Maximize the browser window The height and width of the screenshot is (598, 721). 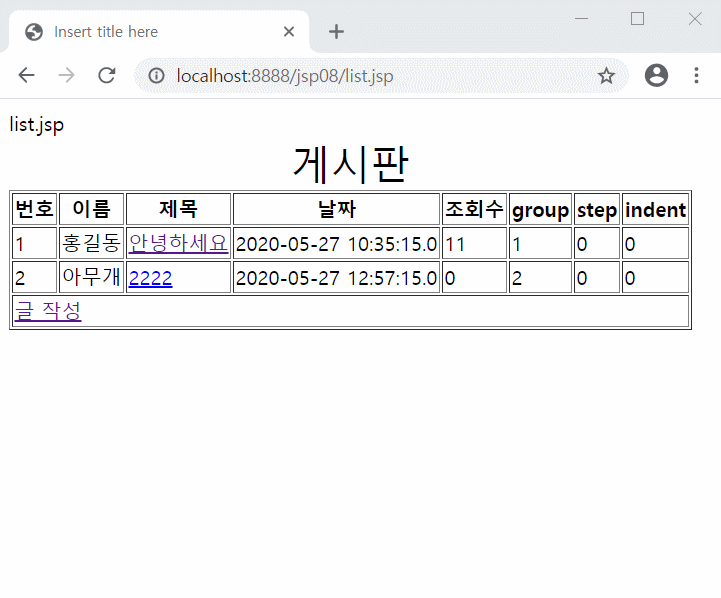(637, 19)
